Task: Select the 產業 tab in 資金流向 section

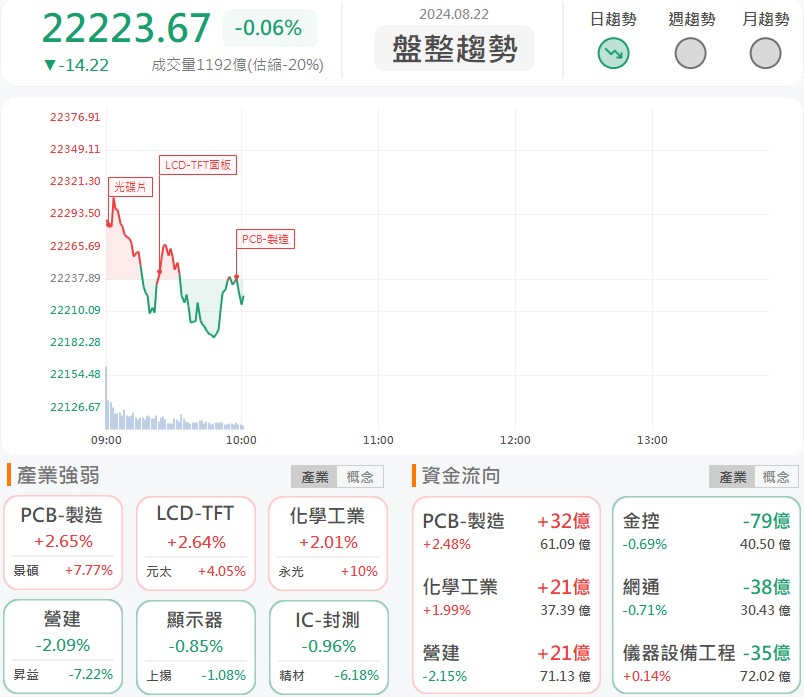Action: (x=732, y=477)
